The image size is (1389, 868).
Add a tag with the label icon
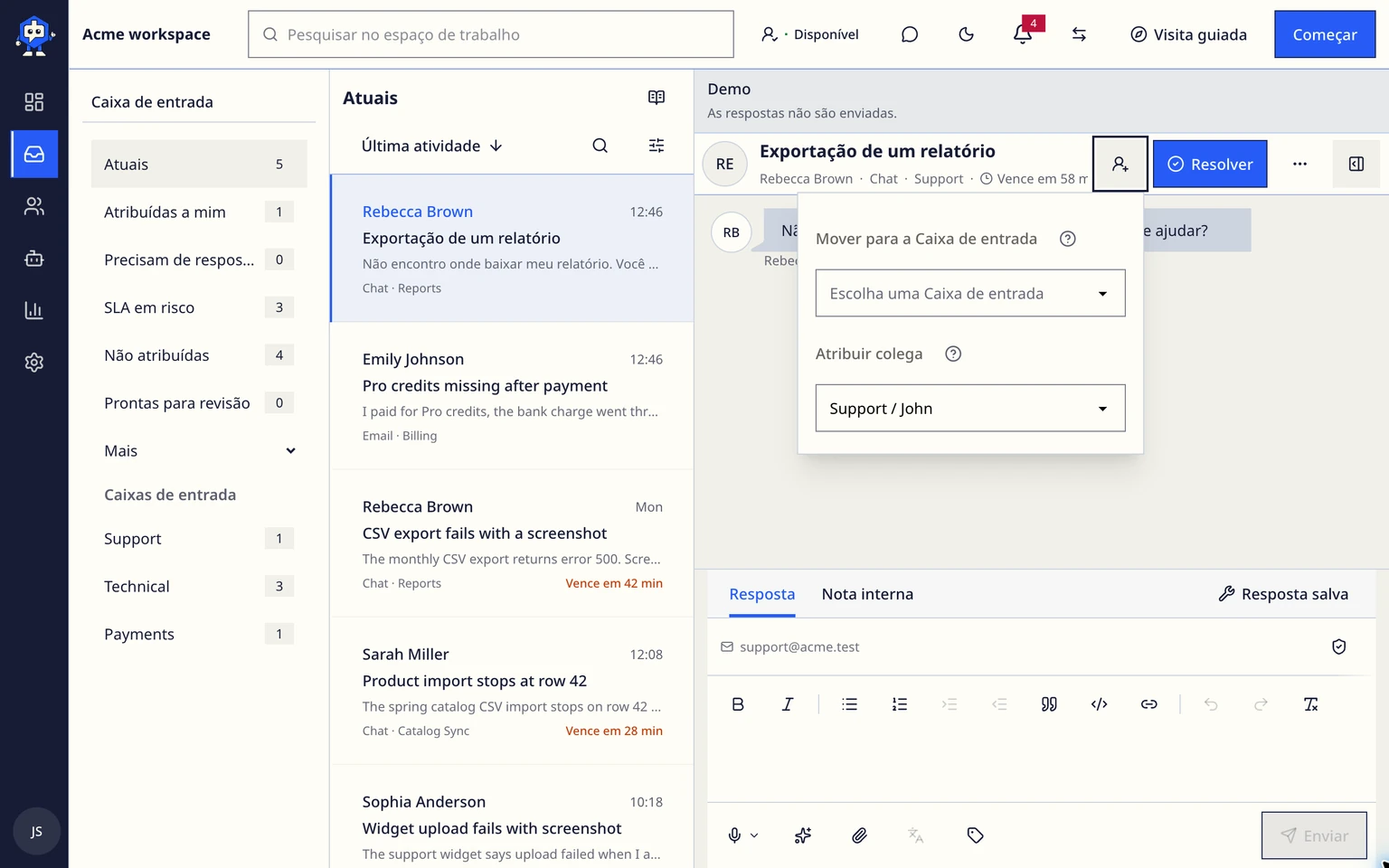tap(975, 835)
